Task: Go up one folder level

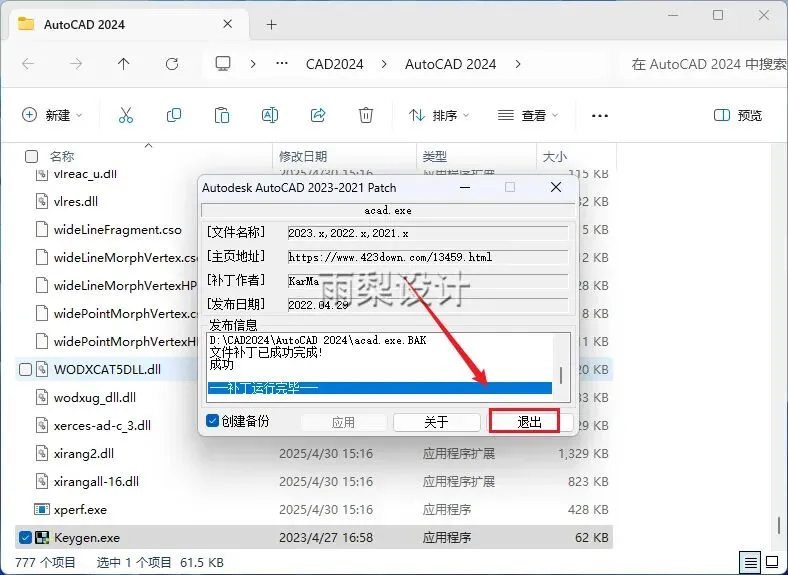Action: click(124, 64)
